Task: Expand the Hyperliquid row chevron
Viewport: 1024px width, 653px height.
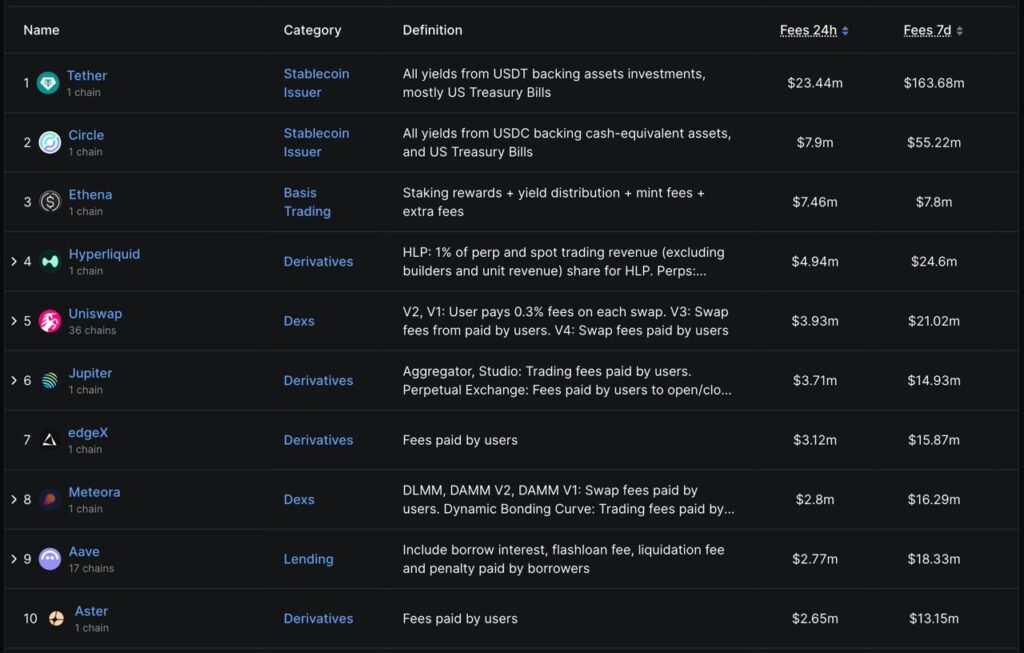Action: 14,262
